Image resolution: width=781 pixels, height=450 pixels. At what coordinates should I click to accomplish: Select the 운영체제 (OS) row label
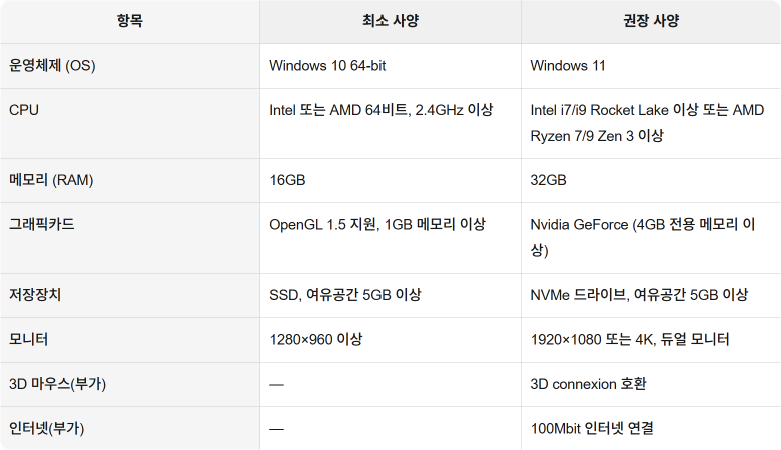coord(52,66)
